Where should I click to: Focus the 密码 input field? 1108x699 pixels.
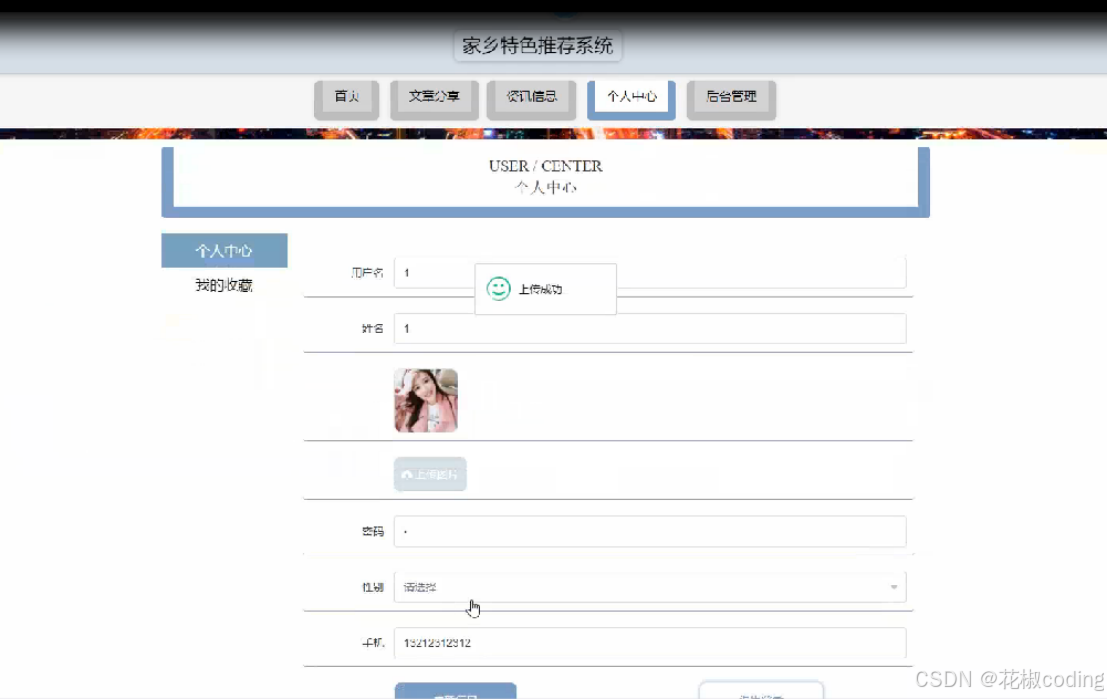pos(649,531)
